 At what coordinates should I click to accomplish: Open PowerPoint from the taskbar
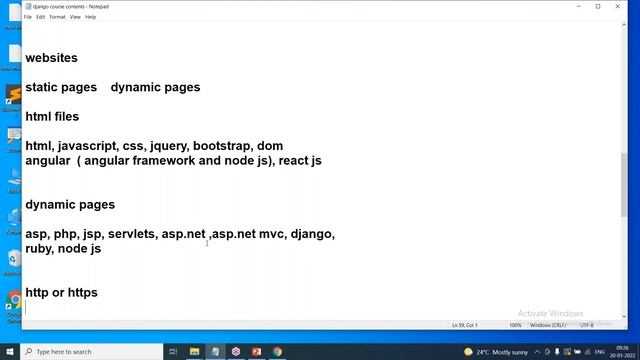pyautogui.click(x=256, y=351)
